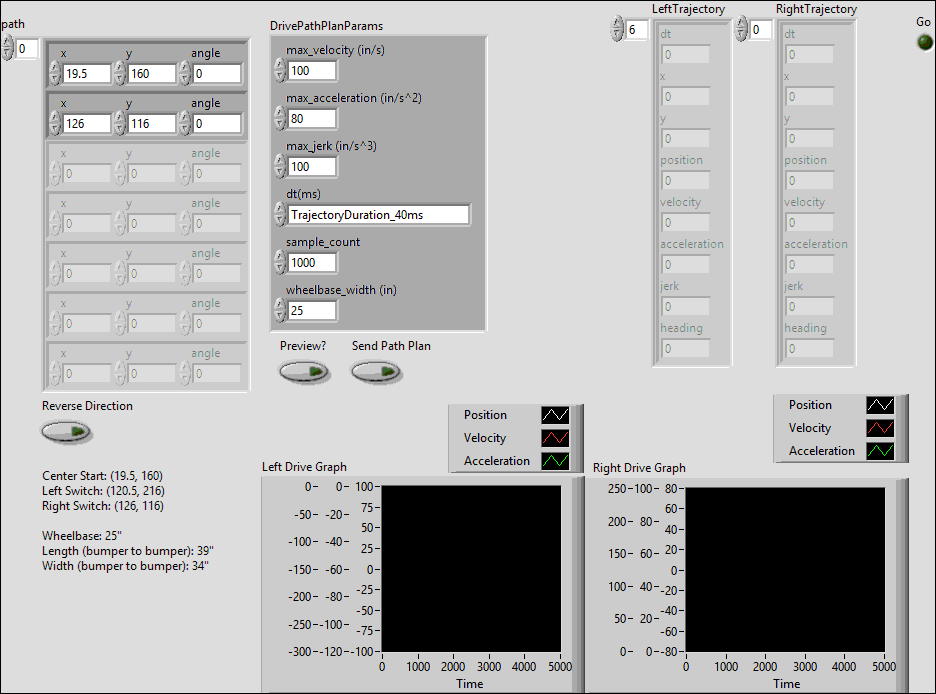Screen dimensions: 936x694
Task: Click the max_velocity input field
Action: [312, 71]
